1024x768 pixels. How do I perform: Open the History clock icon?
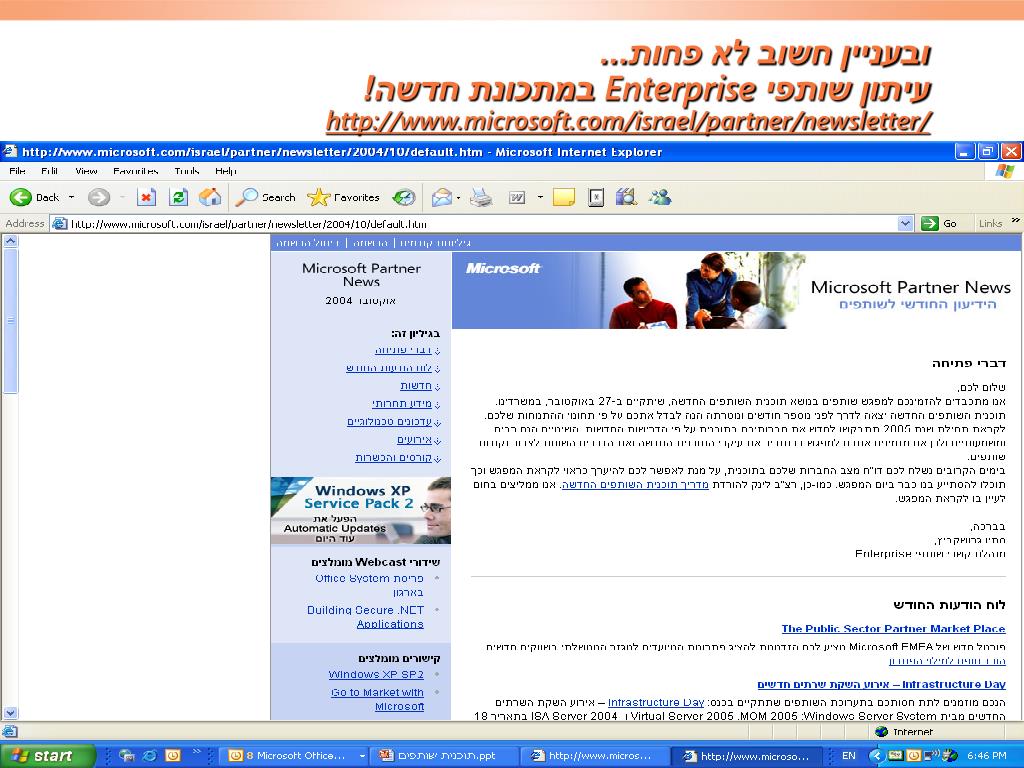(404, 197)
